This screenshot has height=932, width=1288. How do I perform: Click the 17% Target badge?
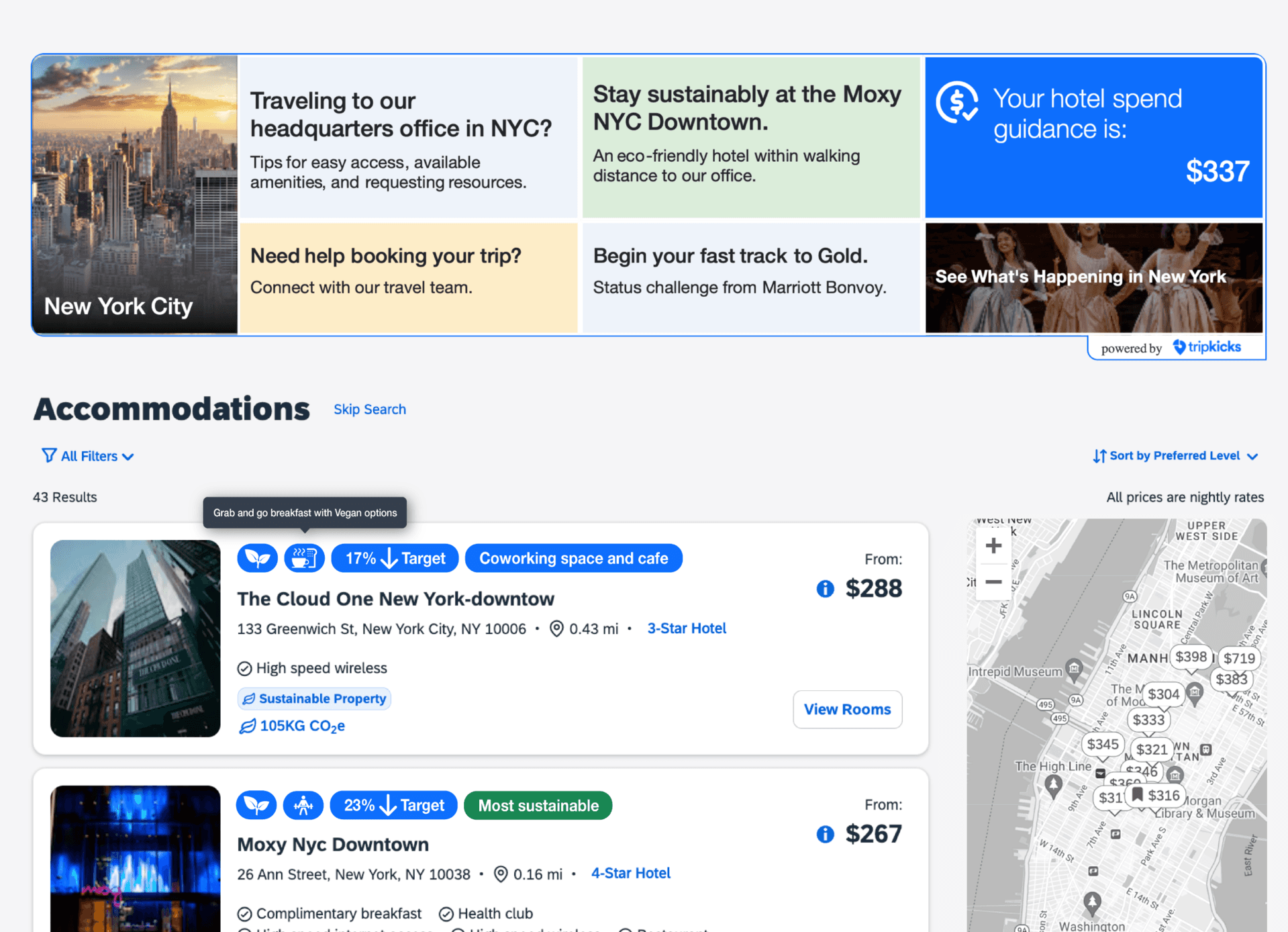coord(395,558)
